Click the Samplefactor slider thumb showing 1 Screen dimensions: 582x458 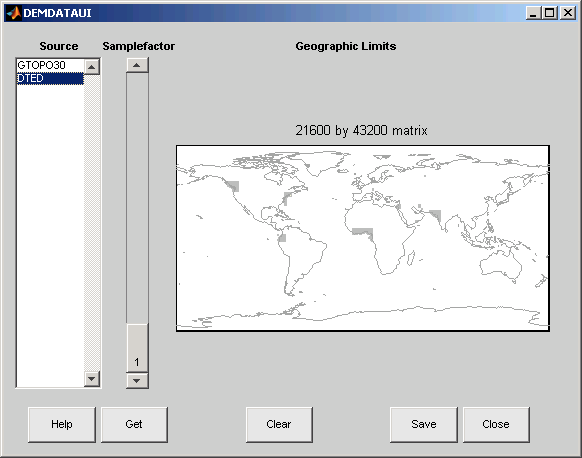(x=137, y=348)
